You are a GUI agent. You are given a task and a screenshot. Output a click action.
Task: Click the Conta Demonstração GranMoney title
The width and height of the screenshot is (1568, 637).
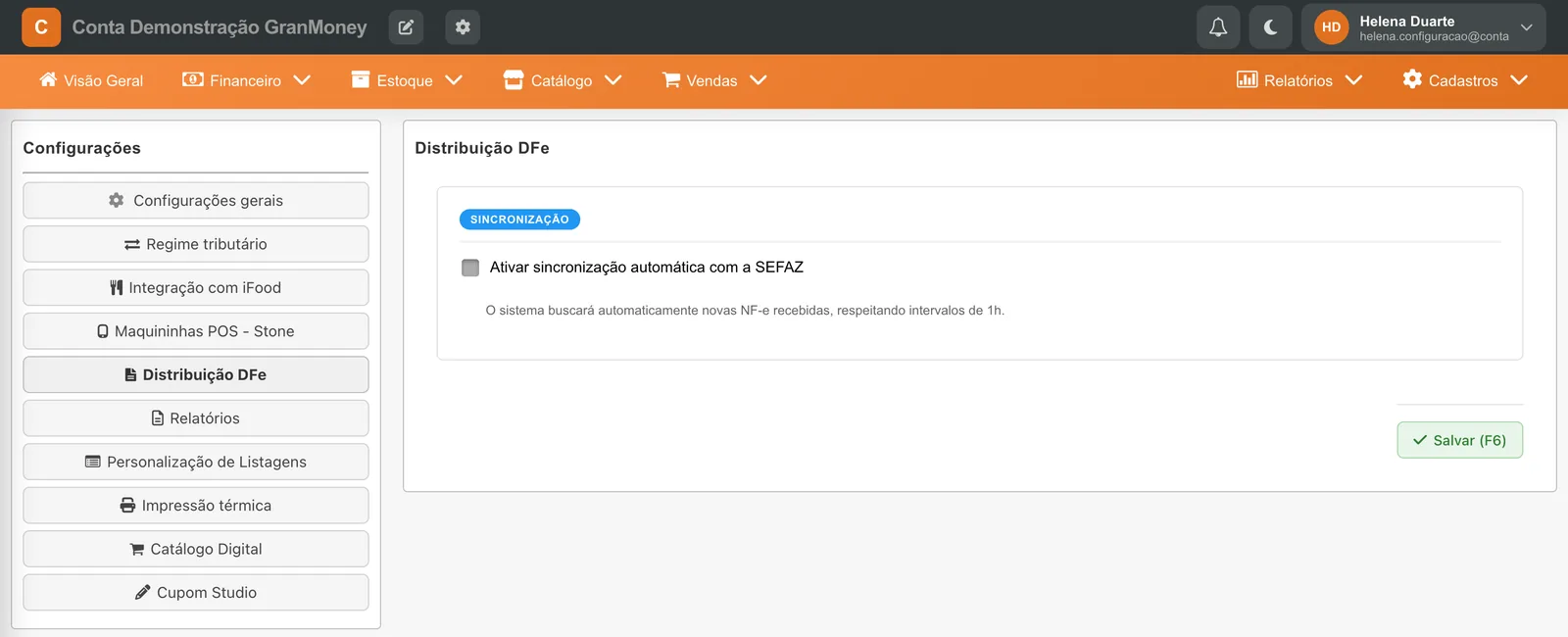tap(220, 27)
